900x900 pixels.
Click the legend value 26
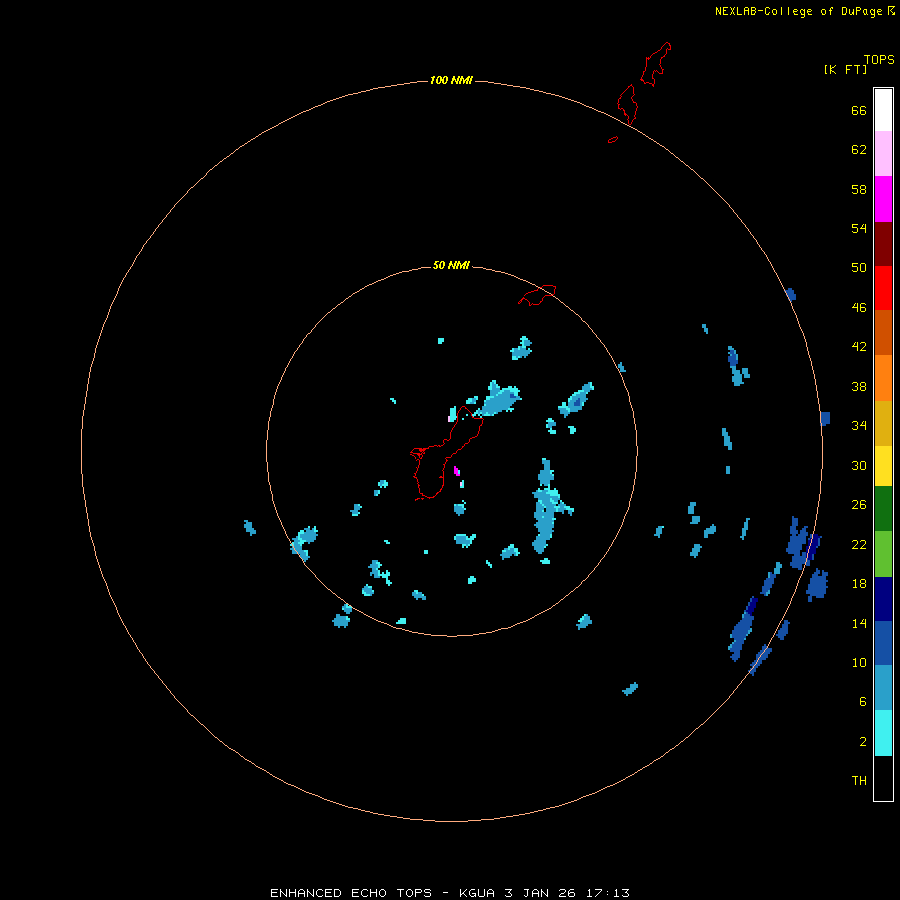click(859, 505)
